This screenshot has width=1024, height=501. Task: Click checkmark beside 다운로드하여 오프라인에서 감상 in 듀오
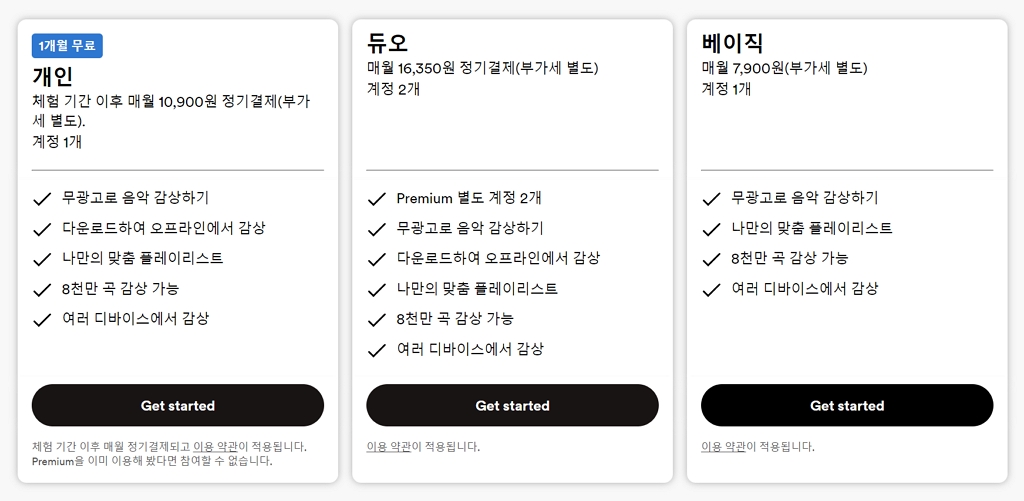376,259
